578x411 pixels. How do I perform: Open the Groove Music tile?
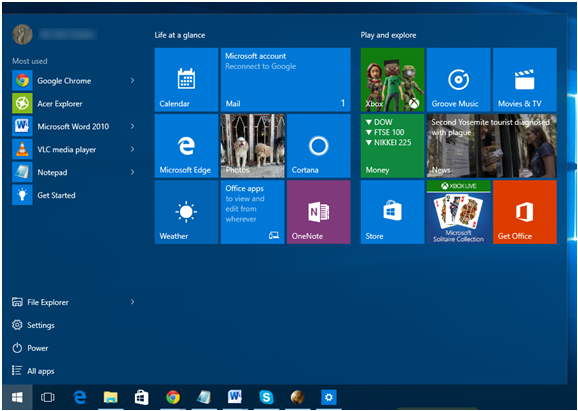(459, 80)
